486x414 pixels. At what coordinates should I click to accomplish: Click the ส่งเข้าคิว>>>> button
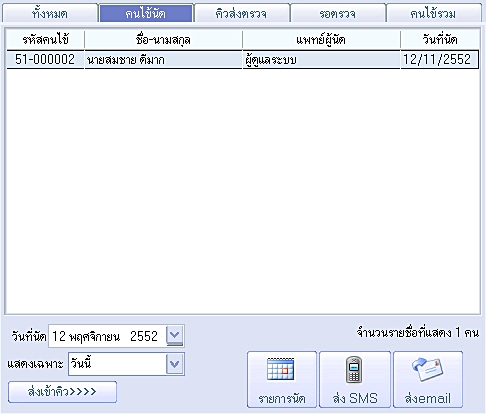click(62, 392)
